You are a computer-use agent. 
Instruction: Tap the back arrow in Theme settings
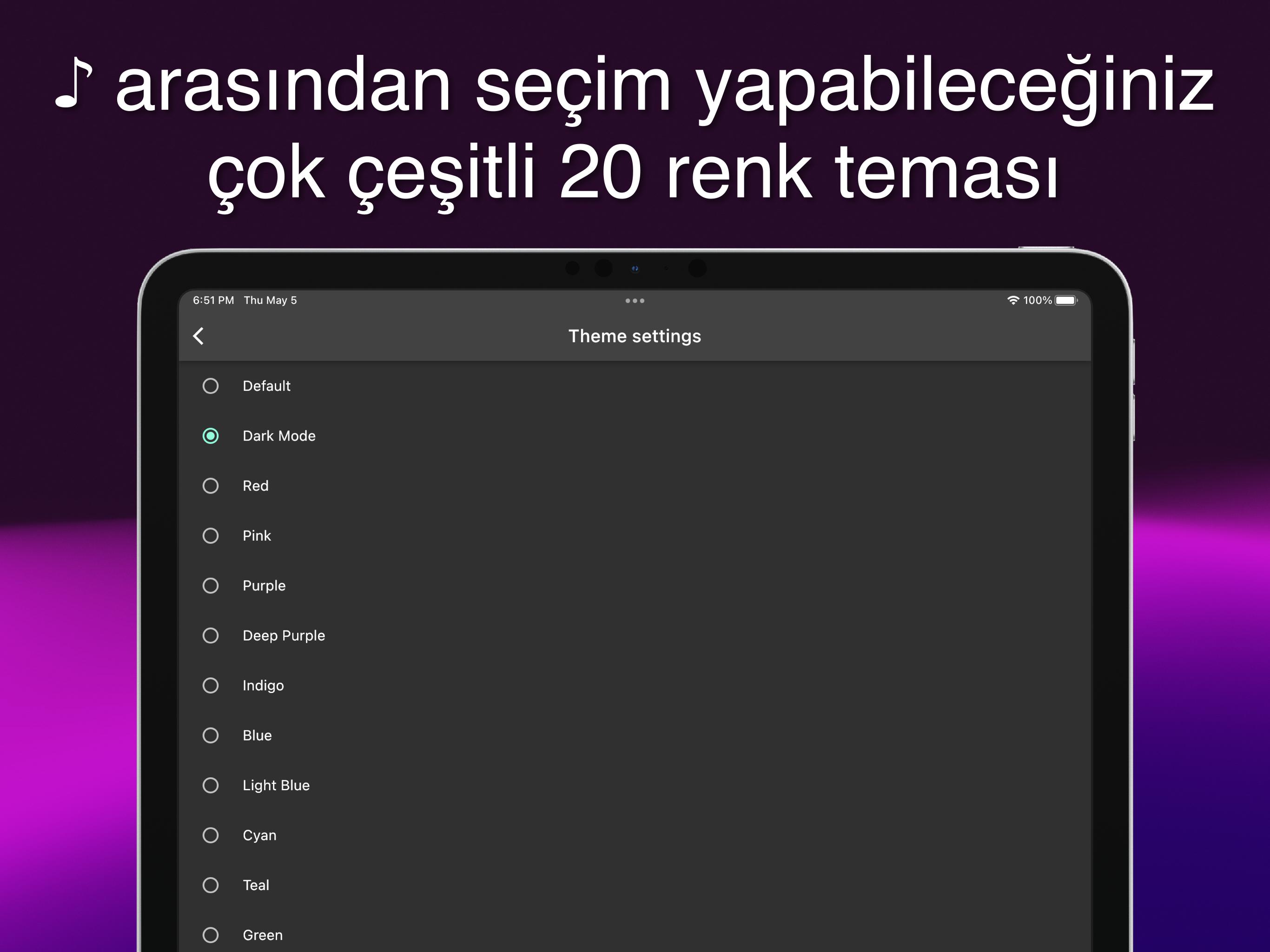click(x=198, y=336)
